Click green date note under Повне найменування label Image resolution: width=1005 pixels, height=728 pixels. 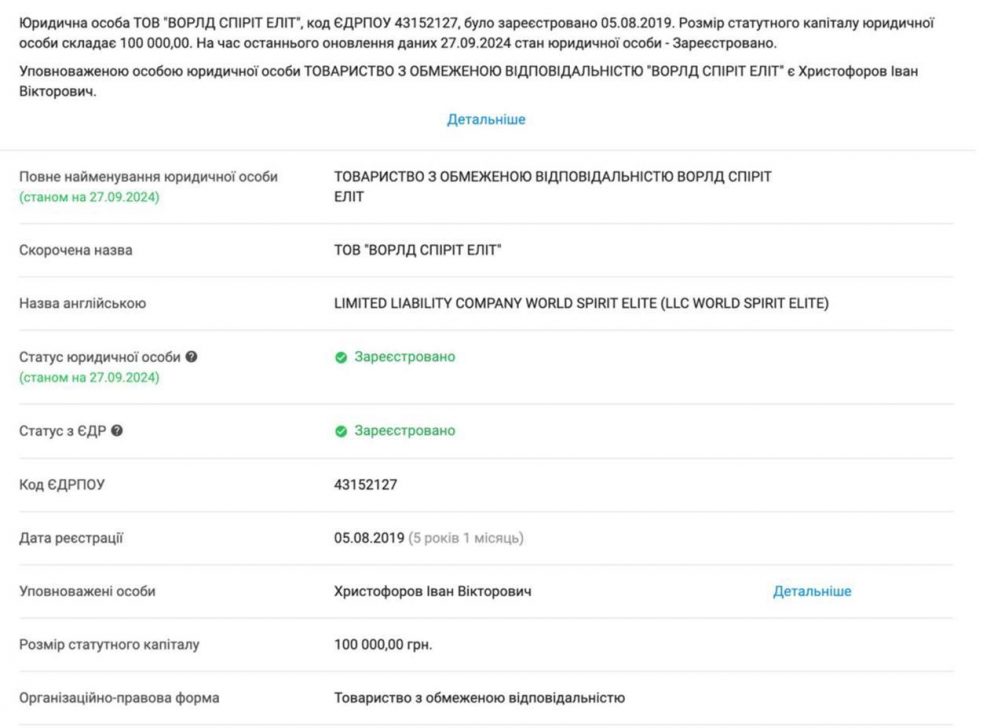click(89, 197)
